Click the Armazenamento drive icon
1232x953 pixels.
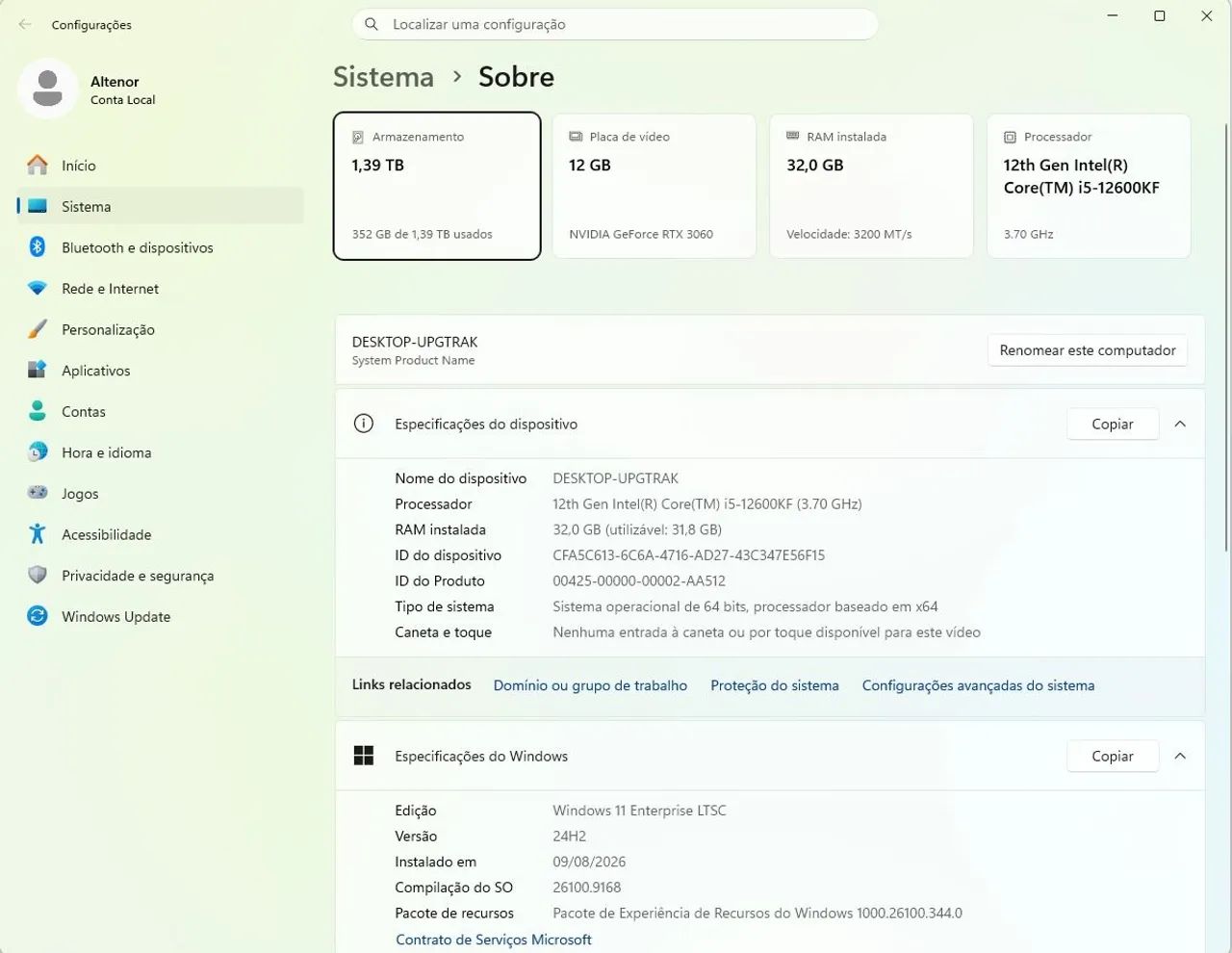pyautogui.click(x=358, y=137)
